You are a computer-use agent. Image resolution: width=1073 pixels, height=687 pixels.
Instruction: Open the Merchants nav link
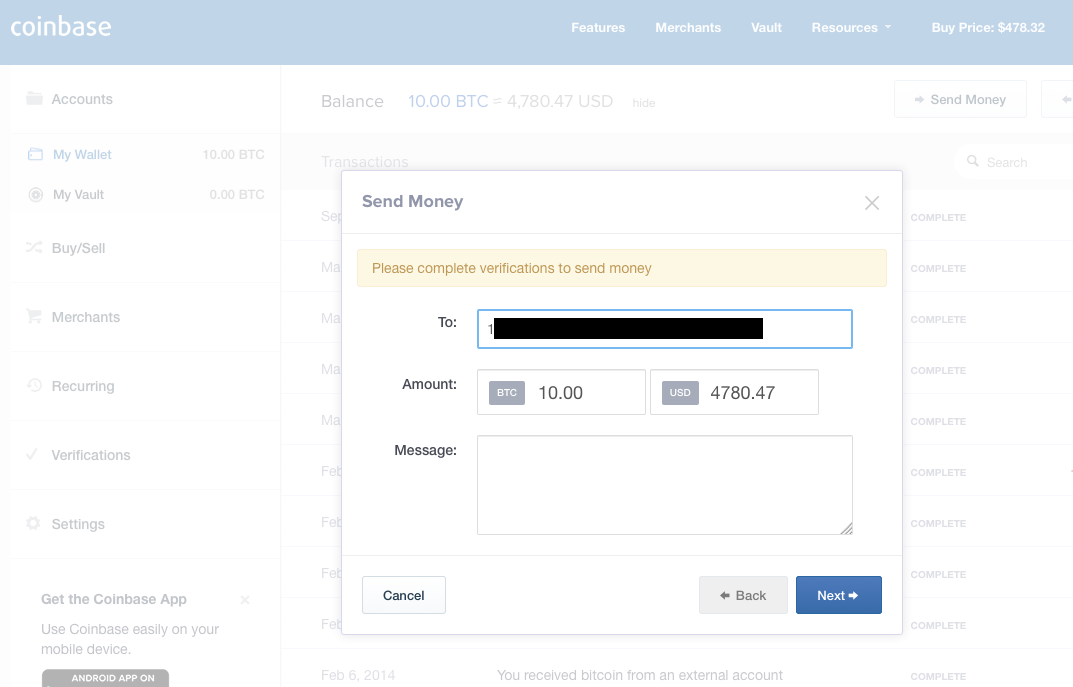coord(688,27)
